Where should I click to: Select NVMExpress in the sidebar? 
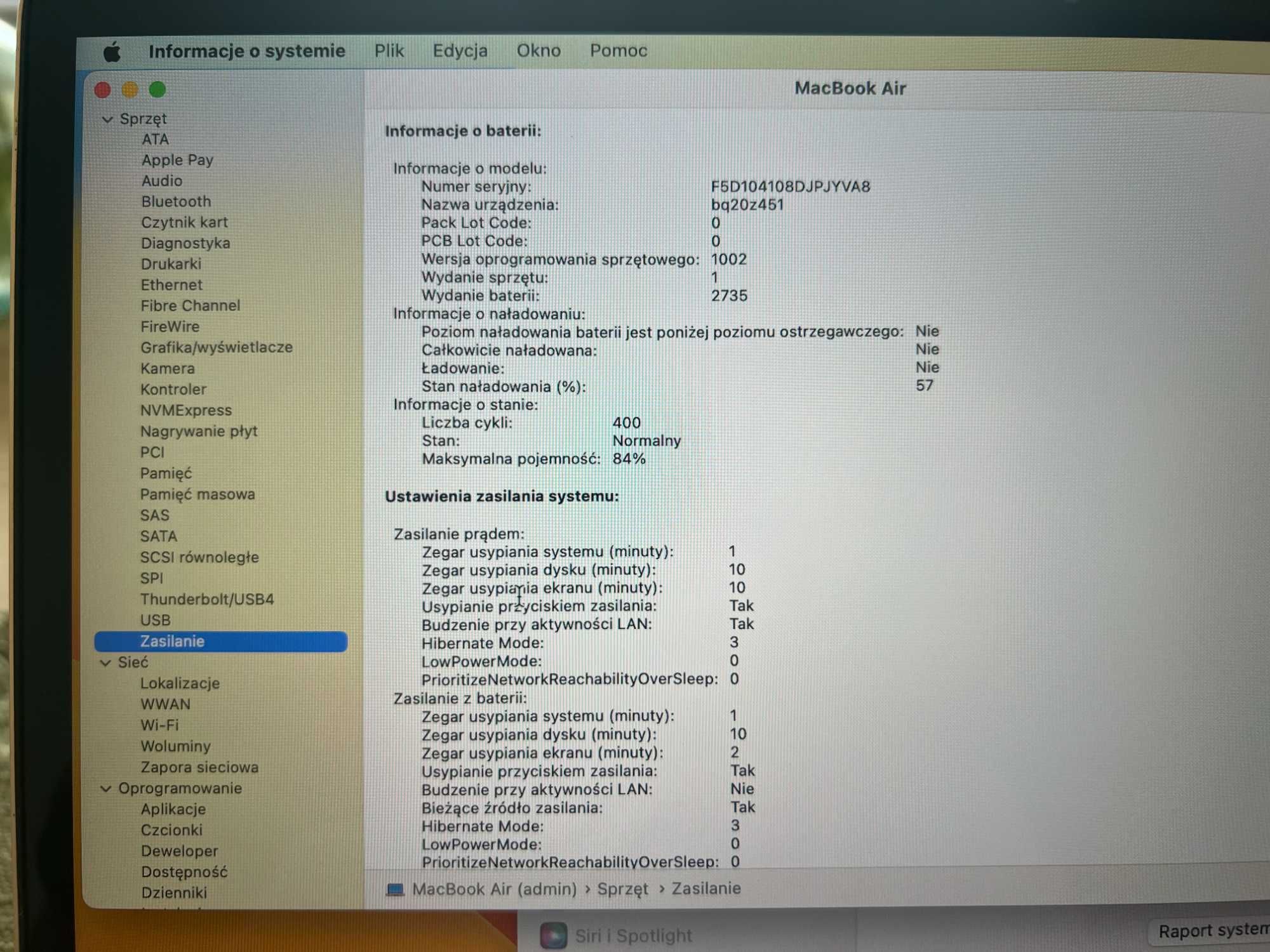point(186,411)
